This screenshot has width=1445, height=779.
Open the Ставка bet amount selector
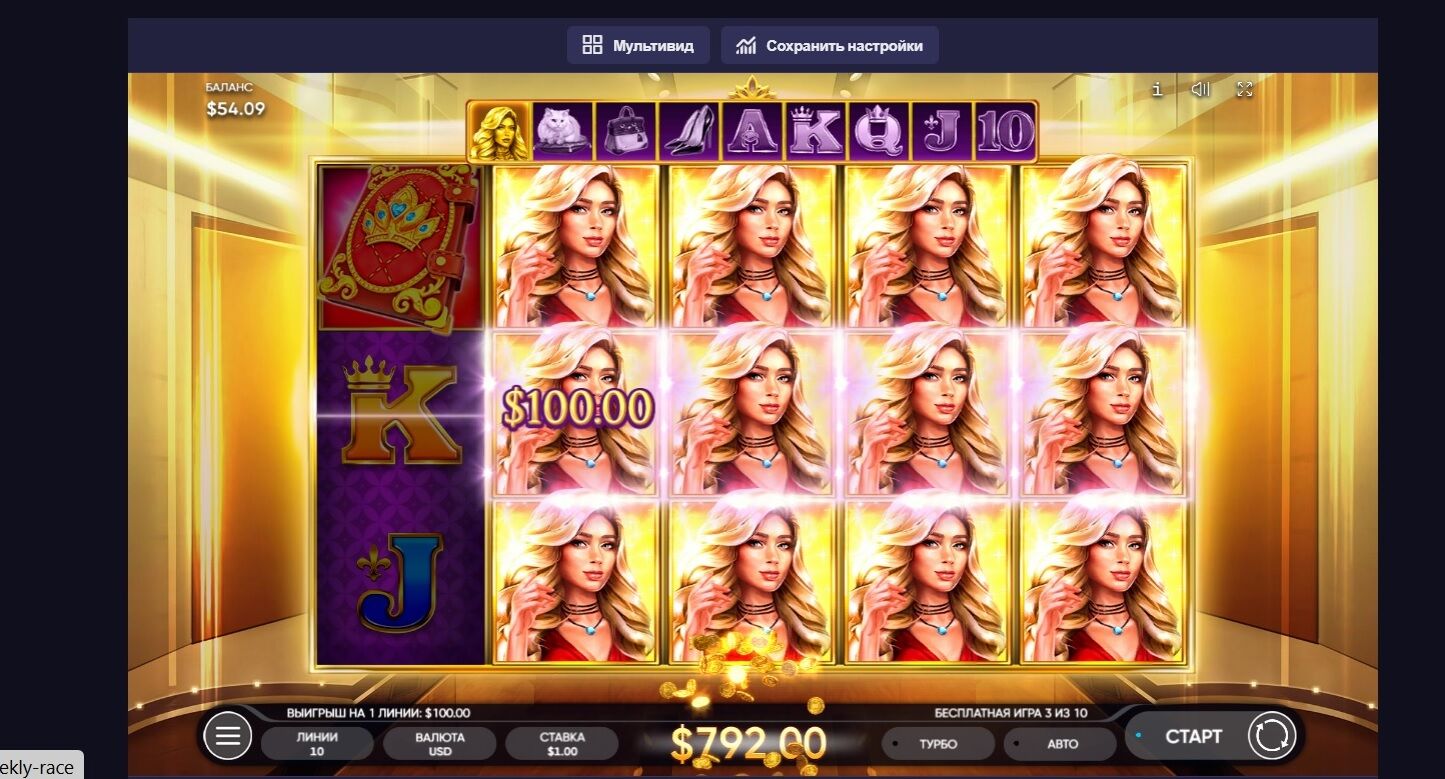562,744
